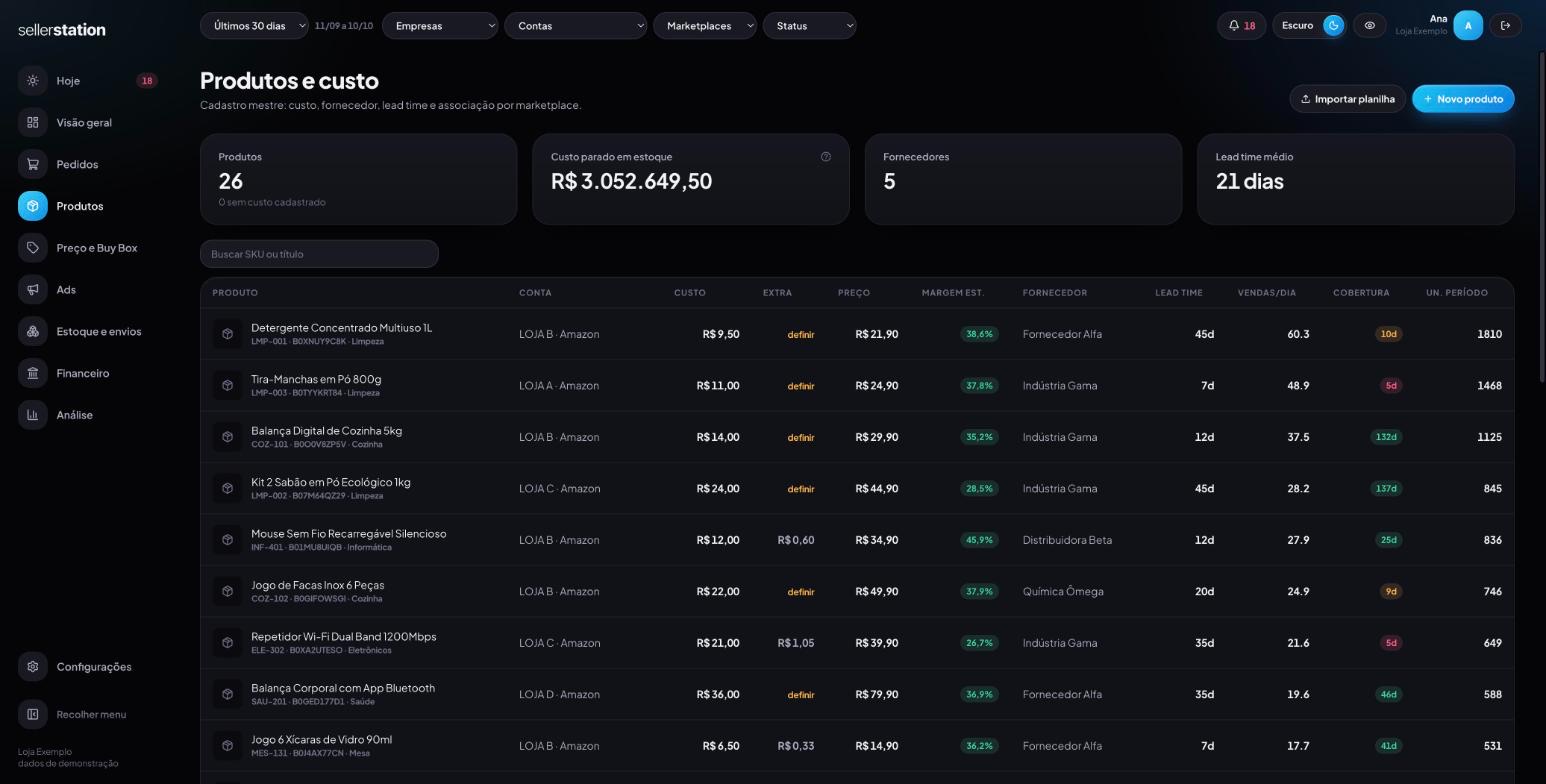Viewport: 1546px width, 784px height.
Task: Sort by the Lead Time column header
Action: pyautogui.click(x=1179, y=293)
